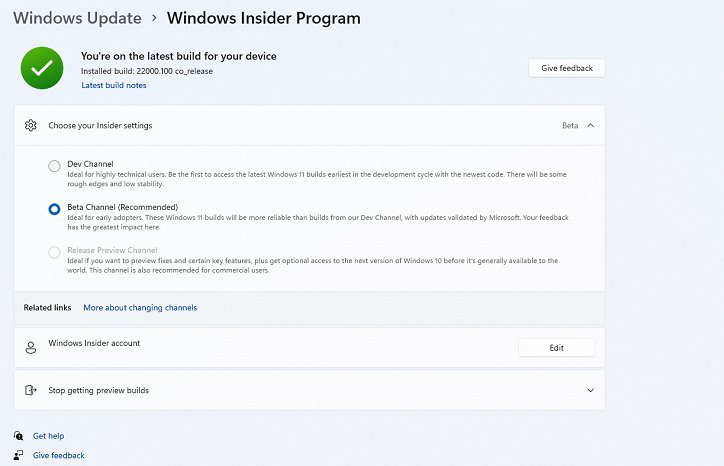Image resolution: width=724 pixels, height=466 pixels.
Task: Click the Give feedback button at top right
Action: pos(567,68)
